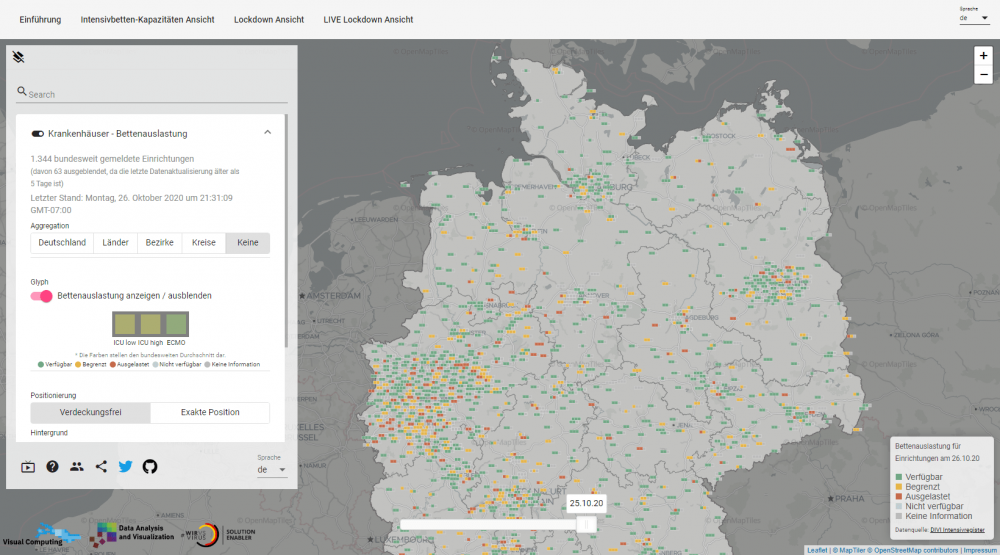Open the Twitter bird icon

125,466
